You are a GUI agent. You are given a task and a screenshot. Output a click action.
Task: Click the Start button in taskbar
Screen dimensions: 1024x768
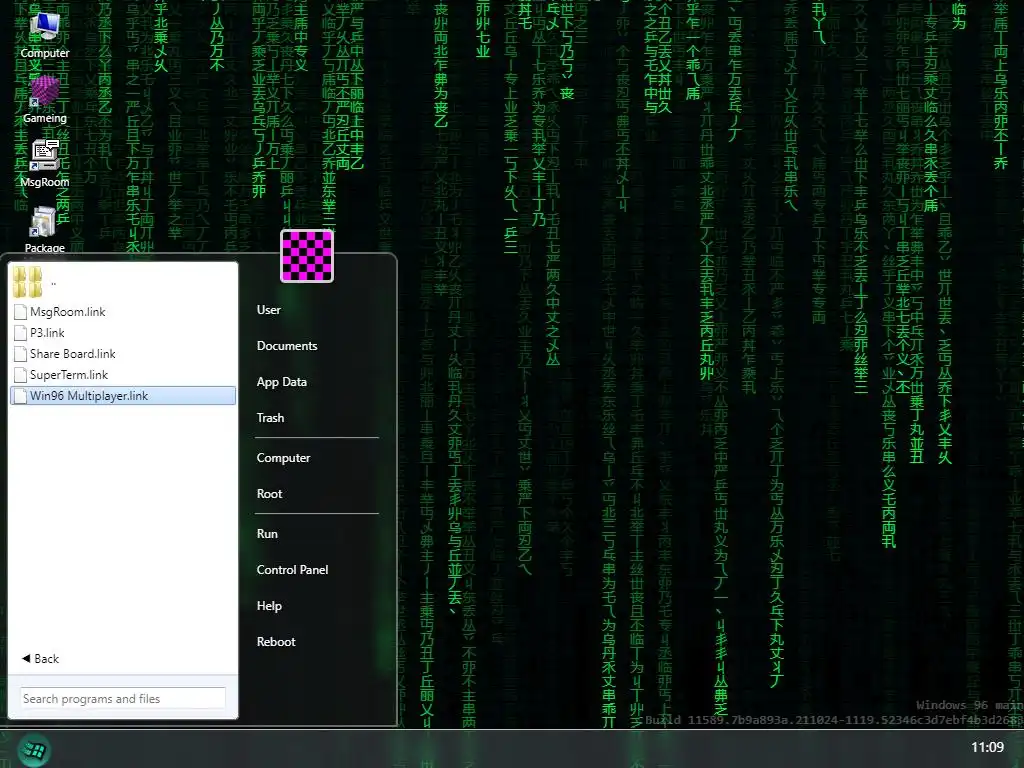pos(33,750)
